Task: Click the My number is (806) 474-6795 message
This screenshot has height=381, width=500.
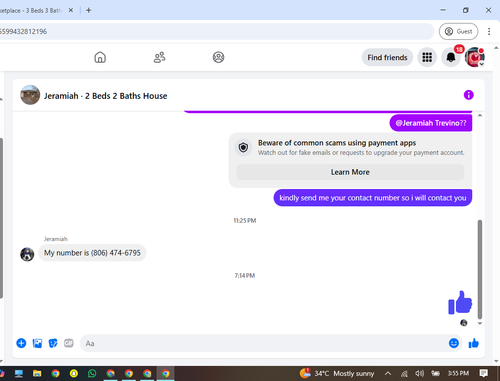Action: (x=92, y=253)
